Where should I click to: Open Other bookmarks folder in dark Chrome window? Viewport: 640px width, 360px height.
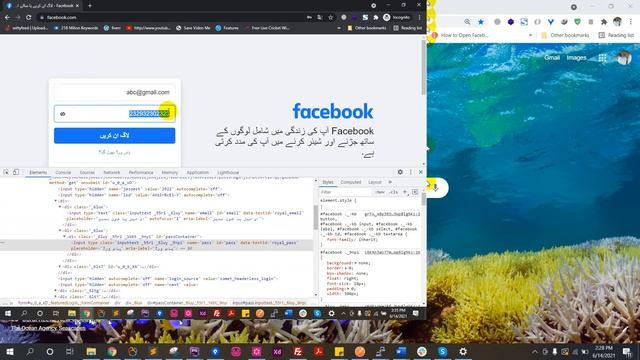tap(367, 28)
